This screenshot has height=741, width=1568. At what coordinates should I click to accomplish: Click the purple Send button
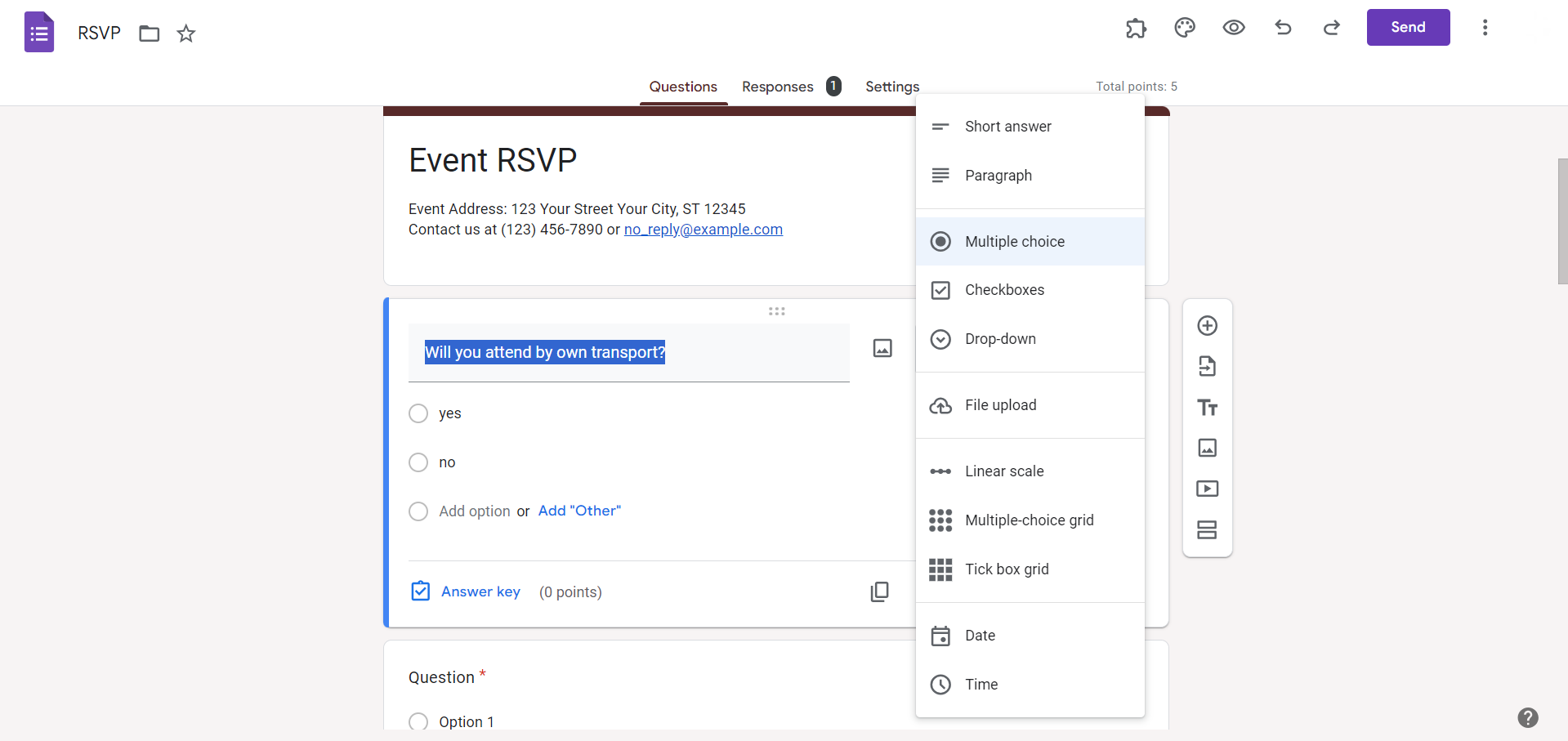1408,28
